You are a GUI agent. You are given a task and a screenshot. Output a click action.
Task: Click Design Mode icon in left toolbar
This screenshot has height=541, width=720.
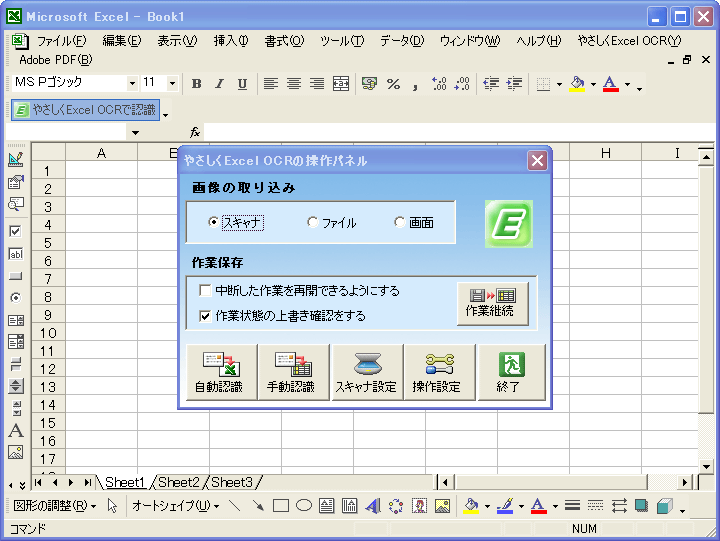[x=16, y=159]
